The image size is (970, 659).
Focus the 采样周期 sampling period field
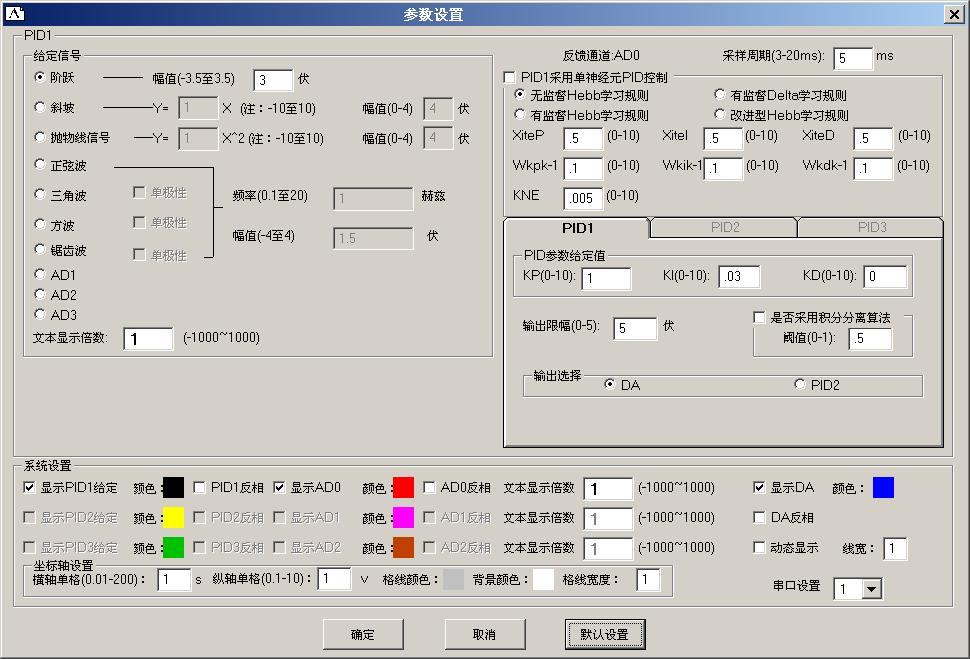[x=852, y=58]
